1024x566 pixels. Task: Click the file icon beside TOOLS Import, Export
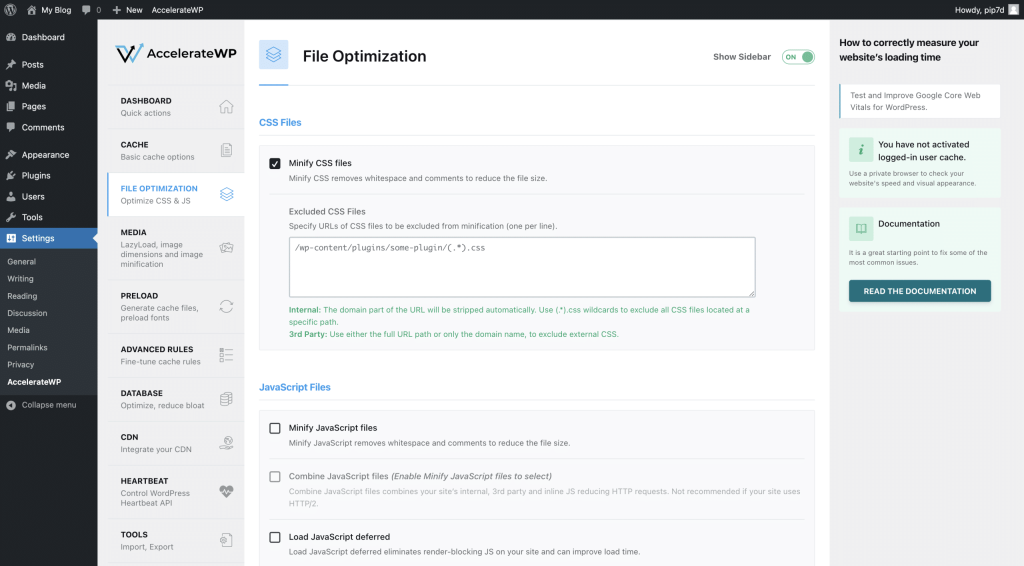coord(226,540)
